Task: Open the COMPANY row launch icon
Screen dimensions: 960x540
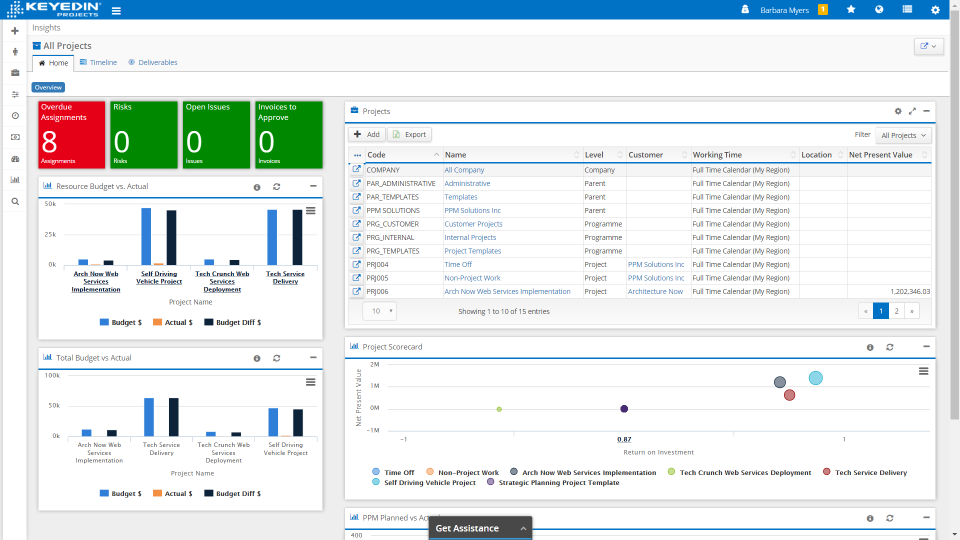Action: 356,170
